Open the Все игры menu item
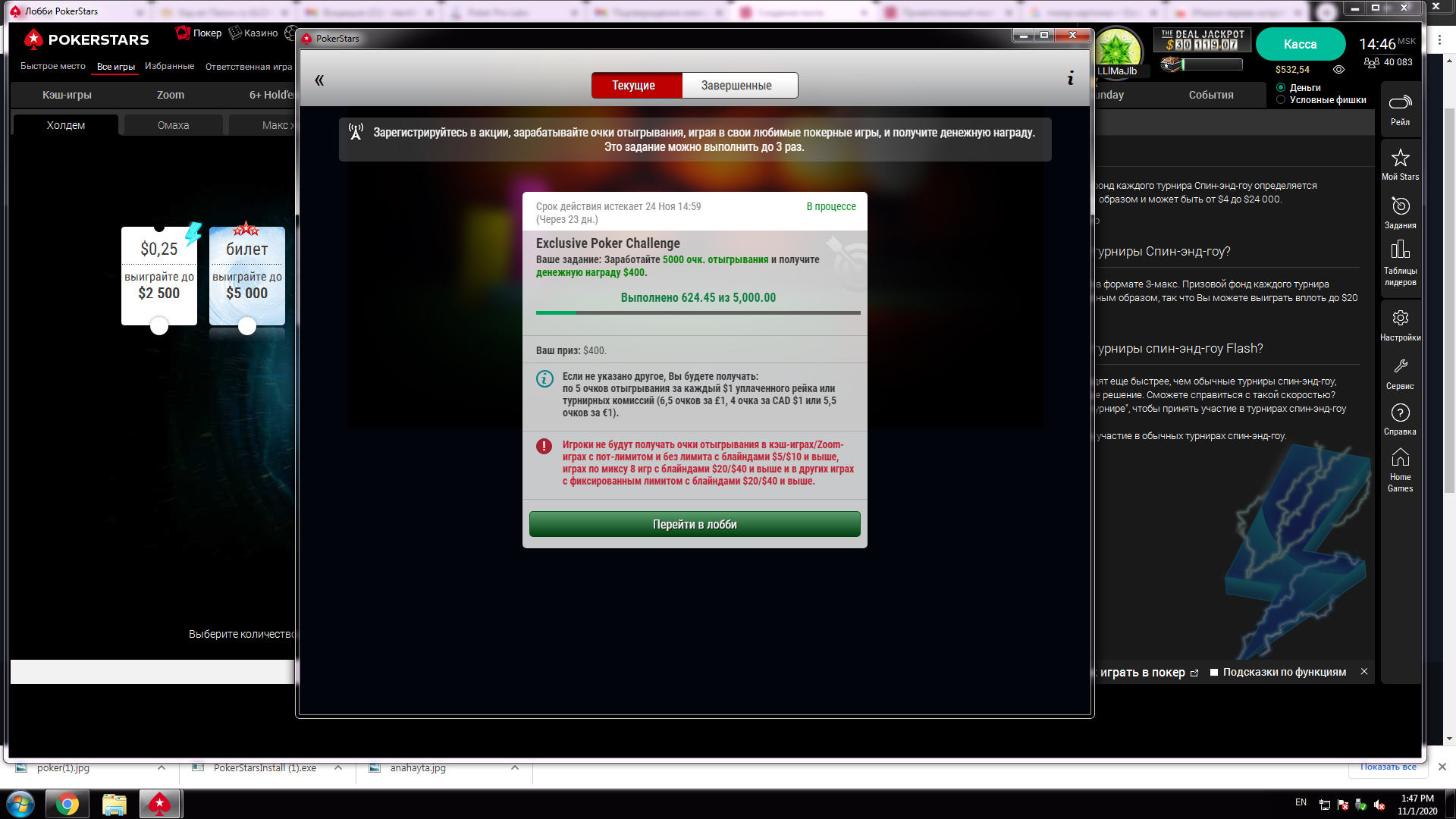Screen dimensions: 1456x819 click(x=116, y=67)
